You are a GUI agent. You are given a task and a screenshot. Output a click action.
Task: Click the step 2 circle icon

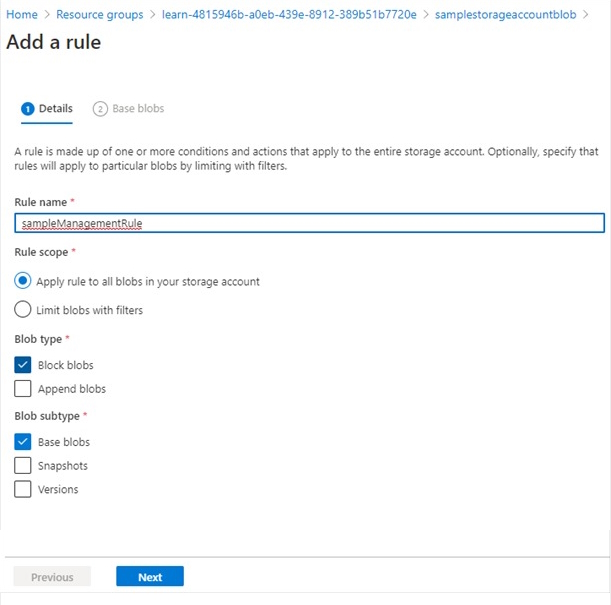pyautogui.click(x=100, y=108)
